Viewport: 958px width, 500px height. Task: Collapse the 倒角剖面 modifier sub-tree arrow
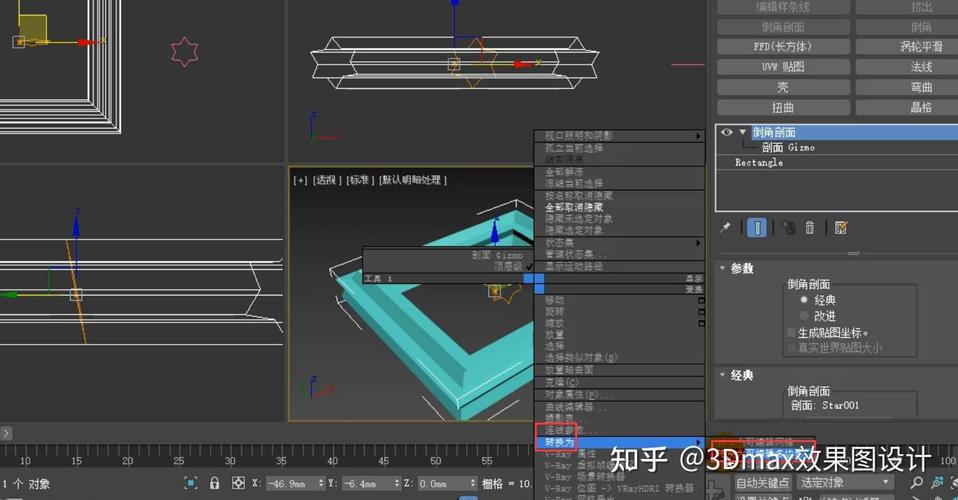742,132
